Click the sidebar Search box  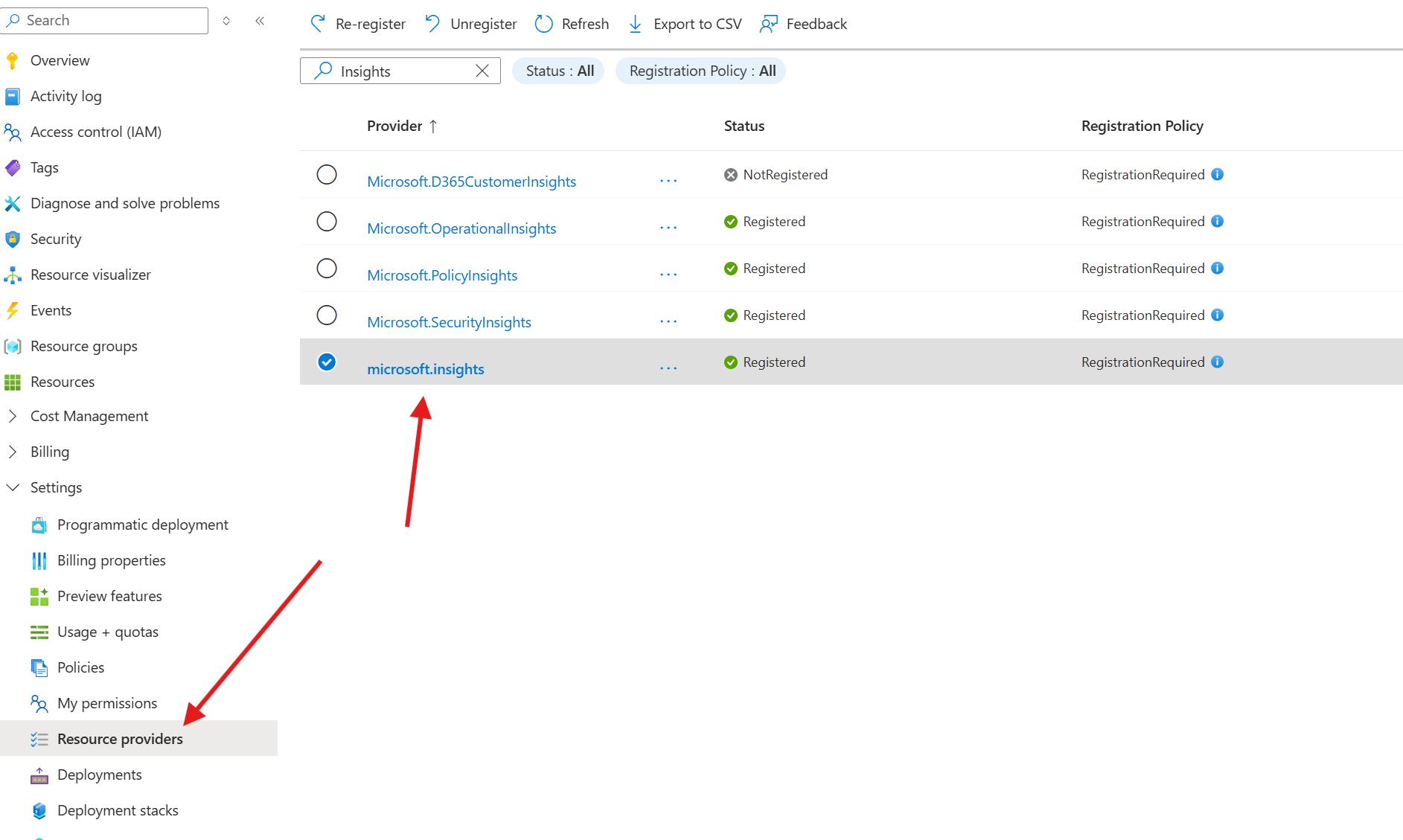[x=104, y=20]
